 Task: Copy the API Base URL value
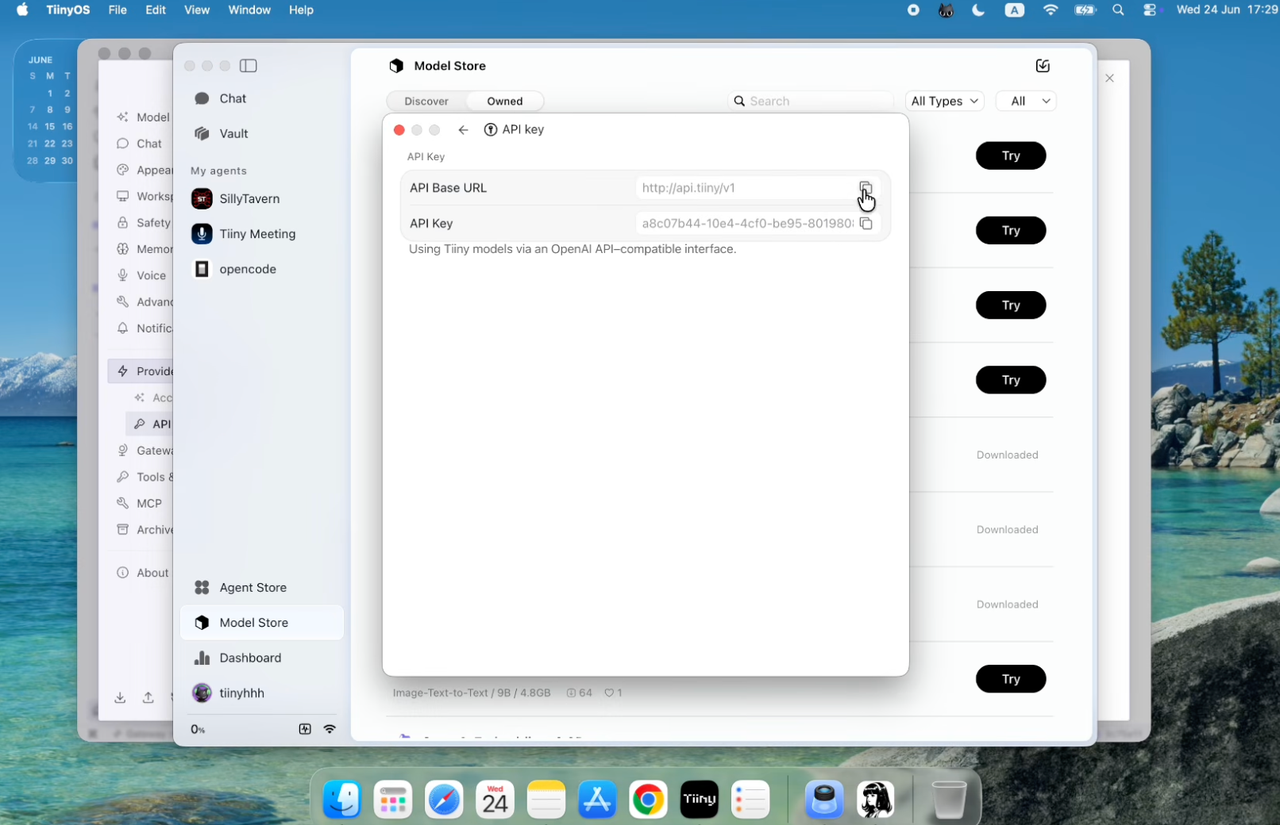click(866, 188)
